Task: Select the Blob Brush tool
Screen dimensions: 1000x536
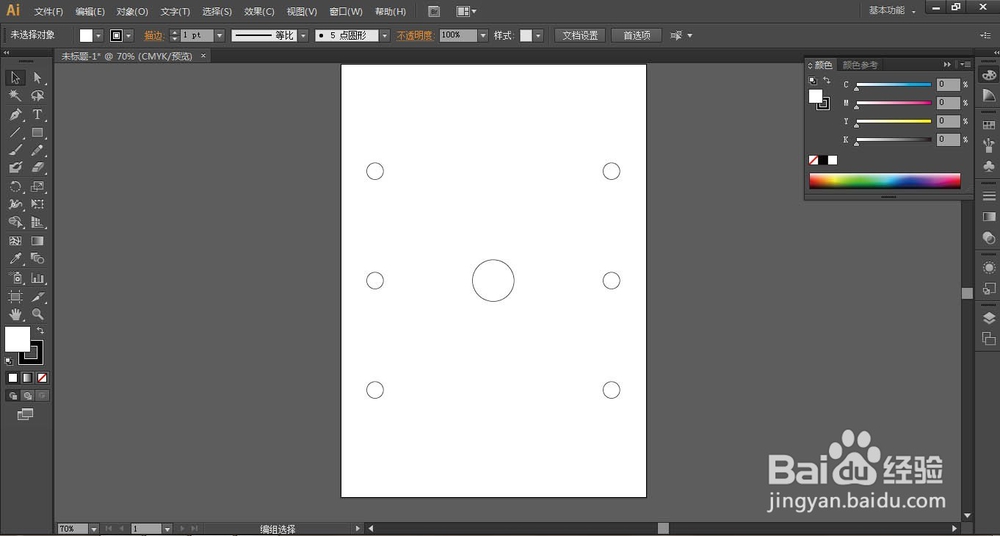Action: click(x=15, y=168)
